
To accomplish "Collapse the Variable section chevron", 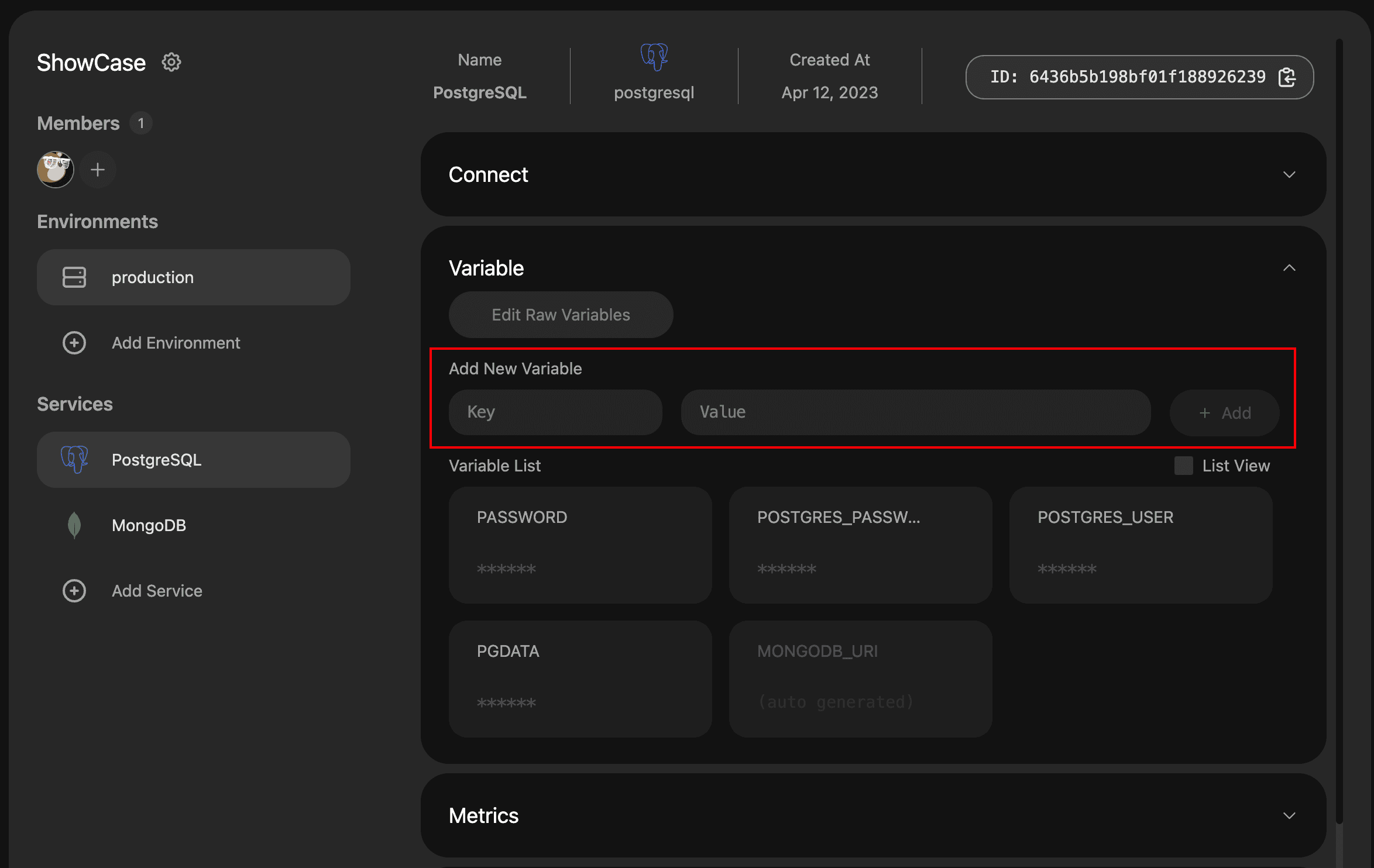I will pyautogui.click(x=1290, y=268).
